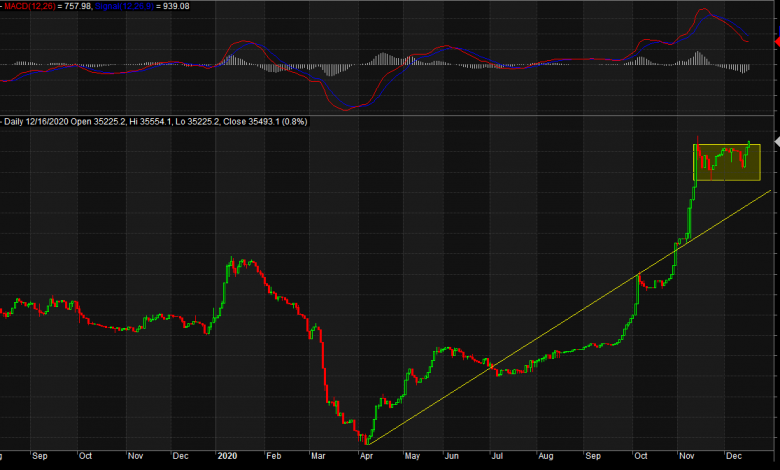Click the white last-price marker arrow
The width and height of the screenshot is (780, 470).
pyautogui.click(x=775, y=143)
